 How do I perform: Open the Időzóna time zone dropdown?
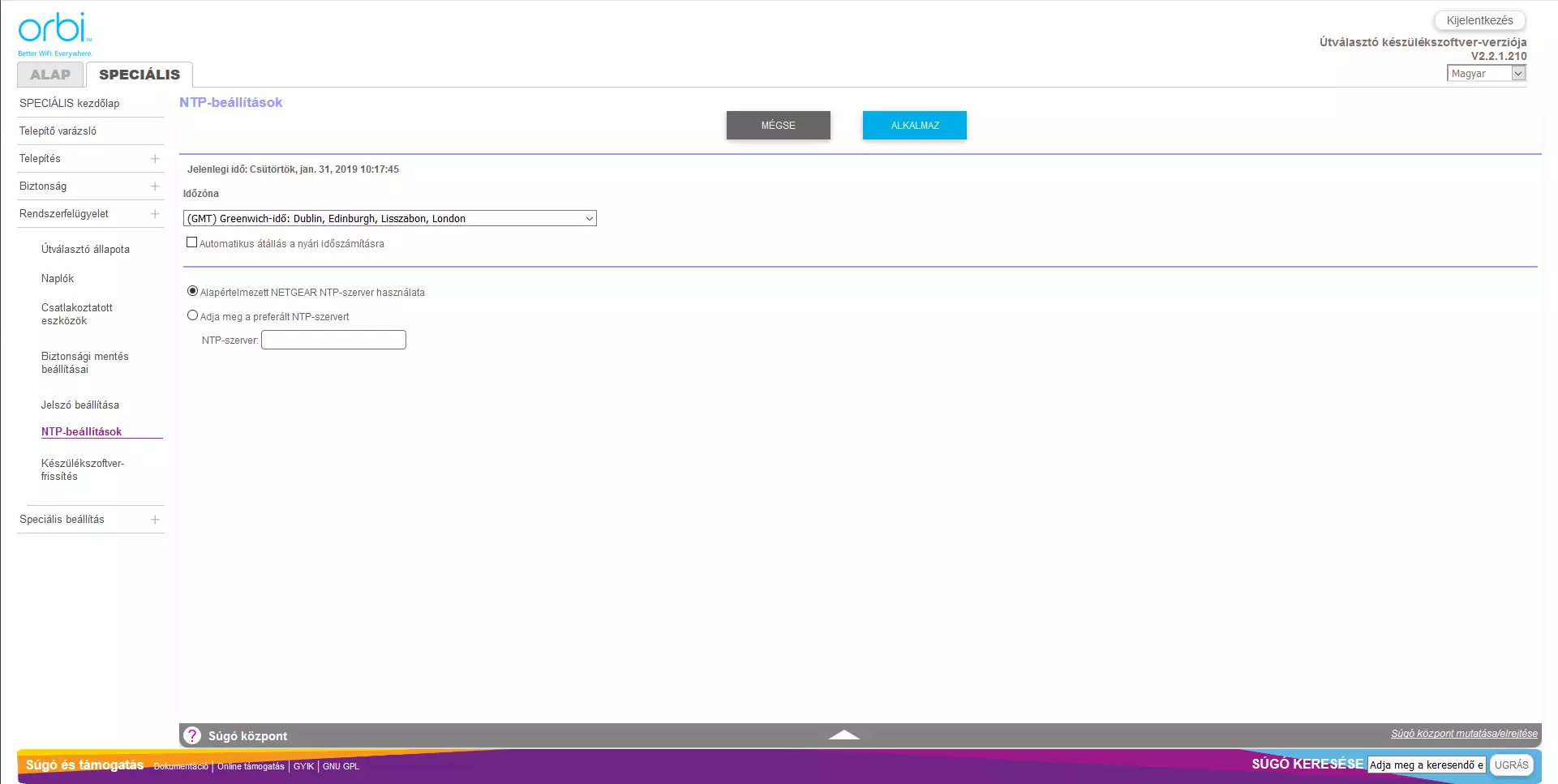point(389,219)
